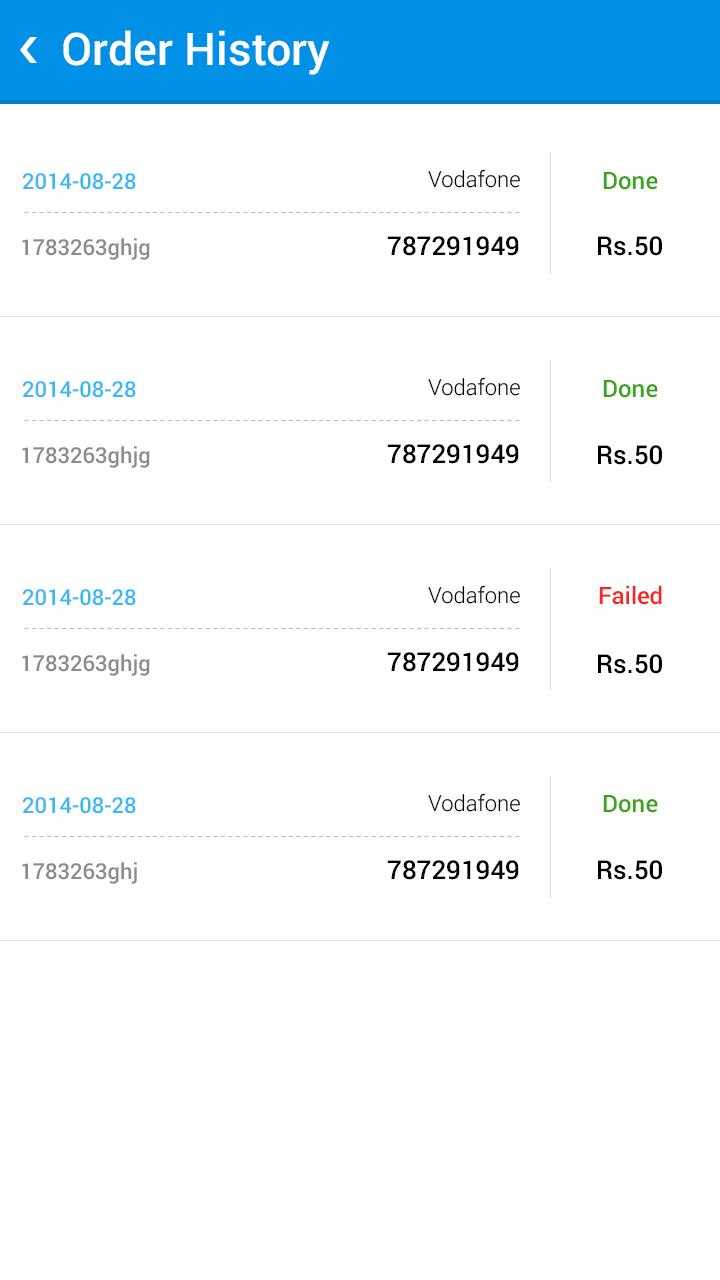Image resolution: width=720 pixels, height=1280 pixels.
Task: Select phone number 787291949 in first order
Action: click(x=453, y=247)
